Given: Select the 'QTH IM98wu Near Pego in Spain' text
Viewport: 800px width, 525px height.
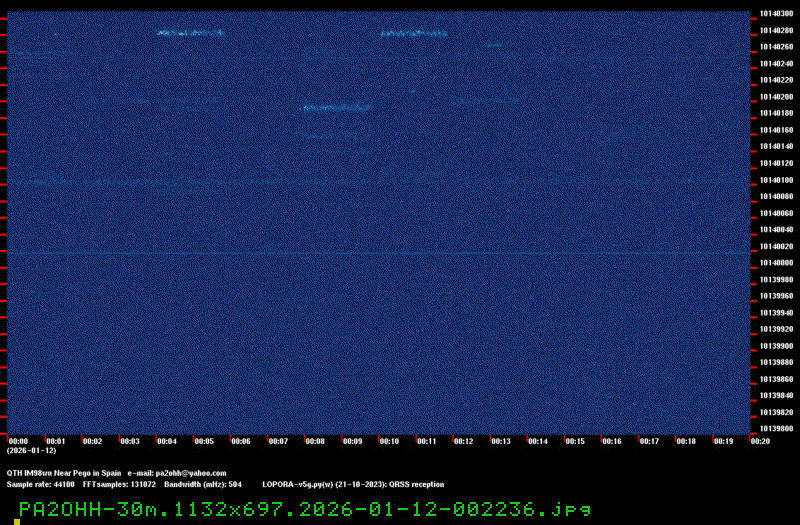Looking at the screenshot, I should 64,473.
